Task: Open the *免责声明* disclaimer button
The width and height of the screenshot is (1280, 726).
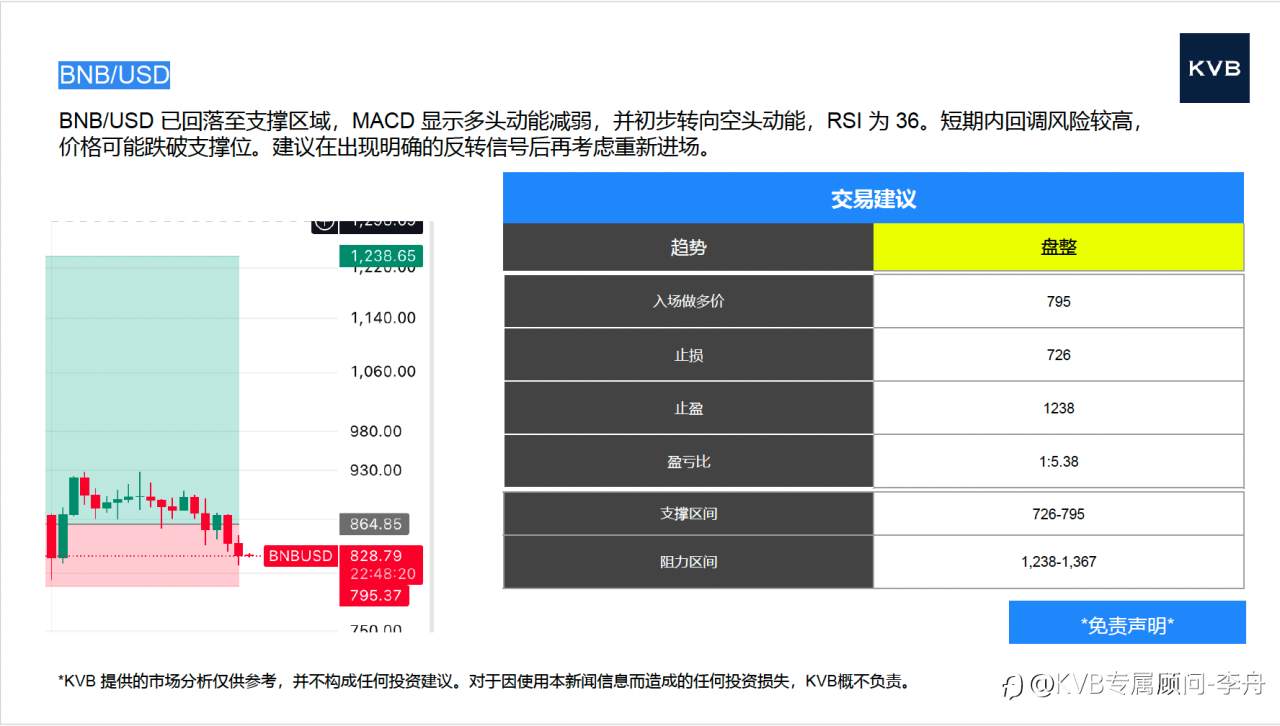Action: [x=1126, y=622]
